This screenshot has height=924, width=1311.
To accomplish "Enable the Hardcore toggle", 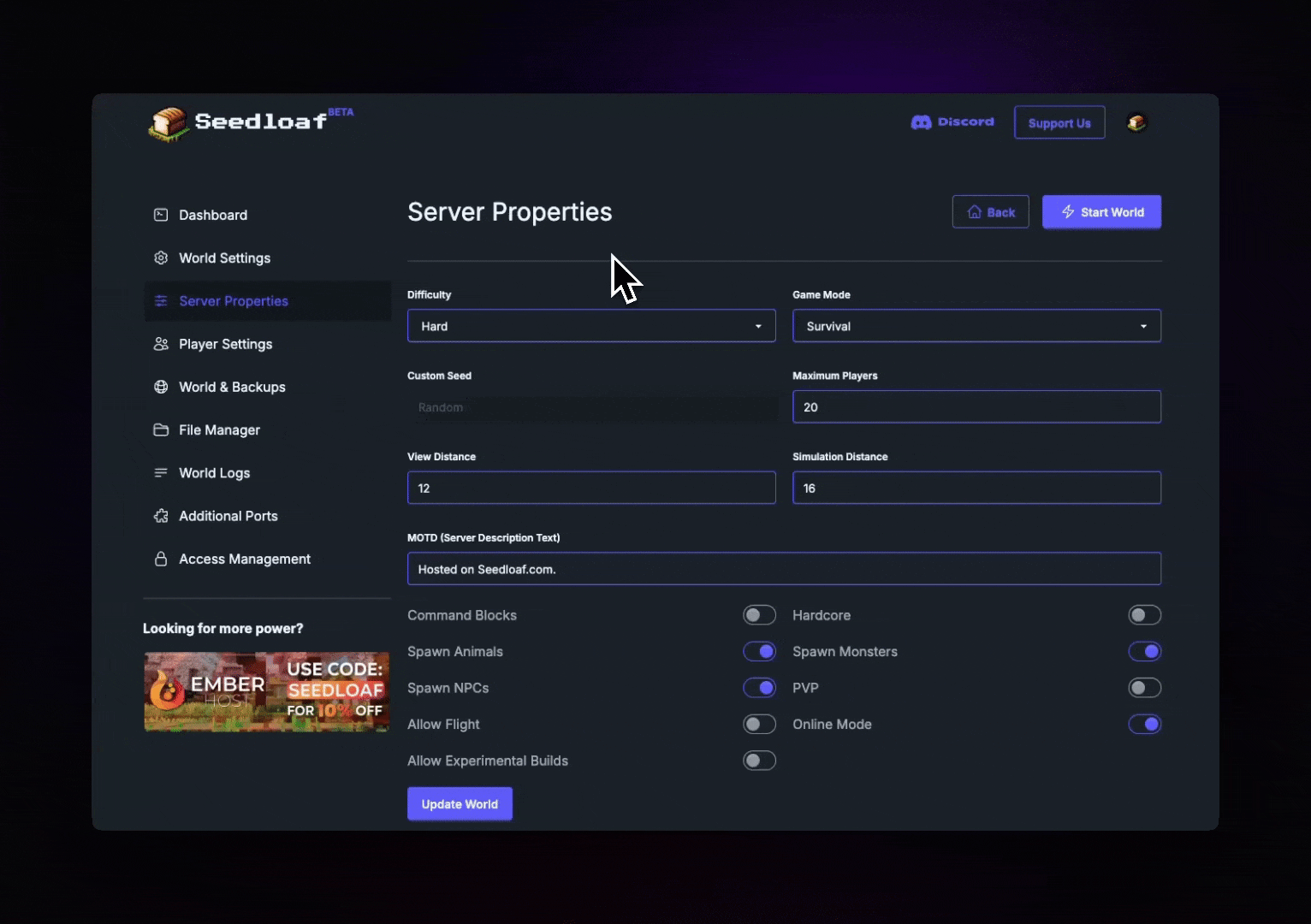I will tap(1144, 615).
